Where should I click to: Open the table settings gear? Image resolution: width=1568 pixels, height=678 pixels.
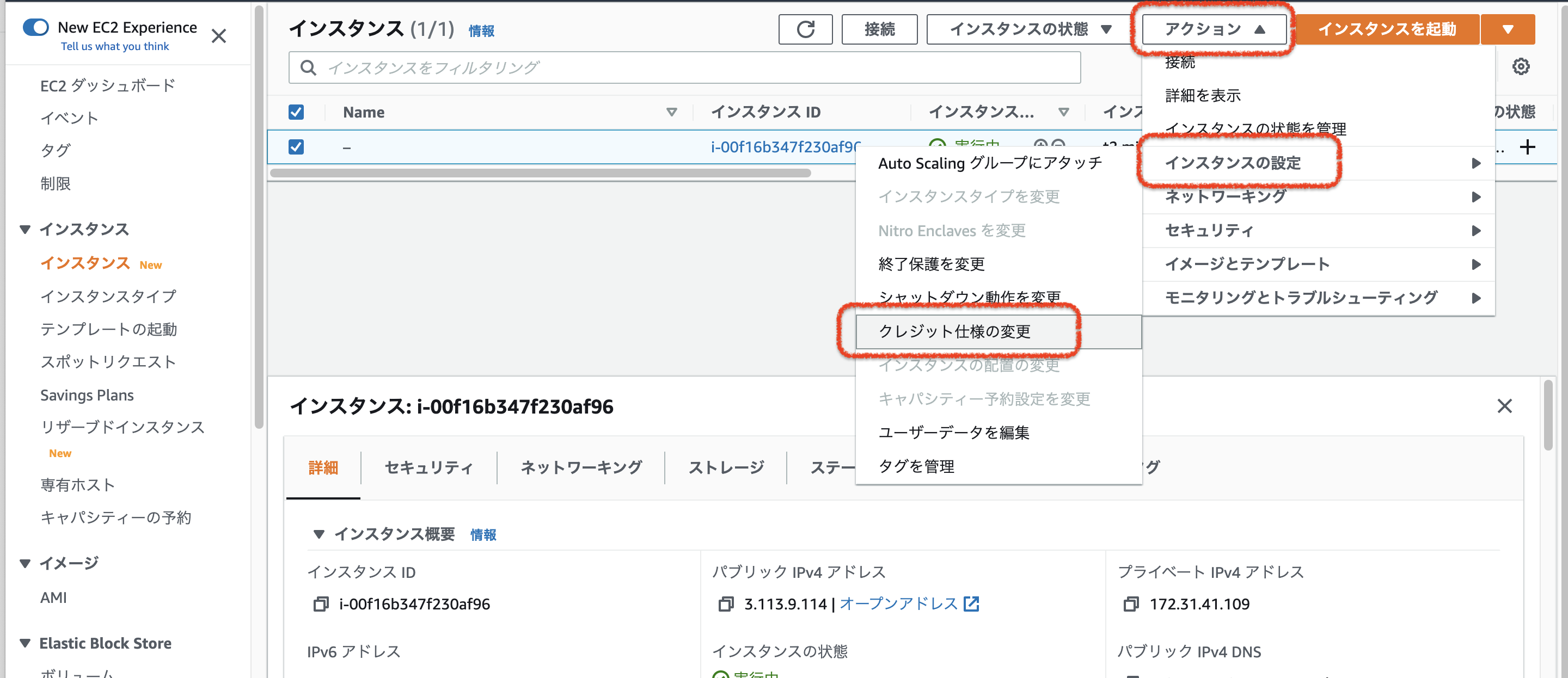tap(1521, 67)
